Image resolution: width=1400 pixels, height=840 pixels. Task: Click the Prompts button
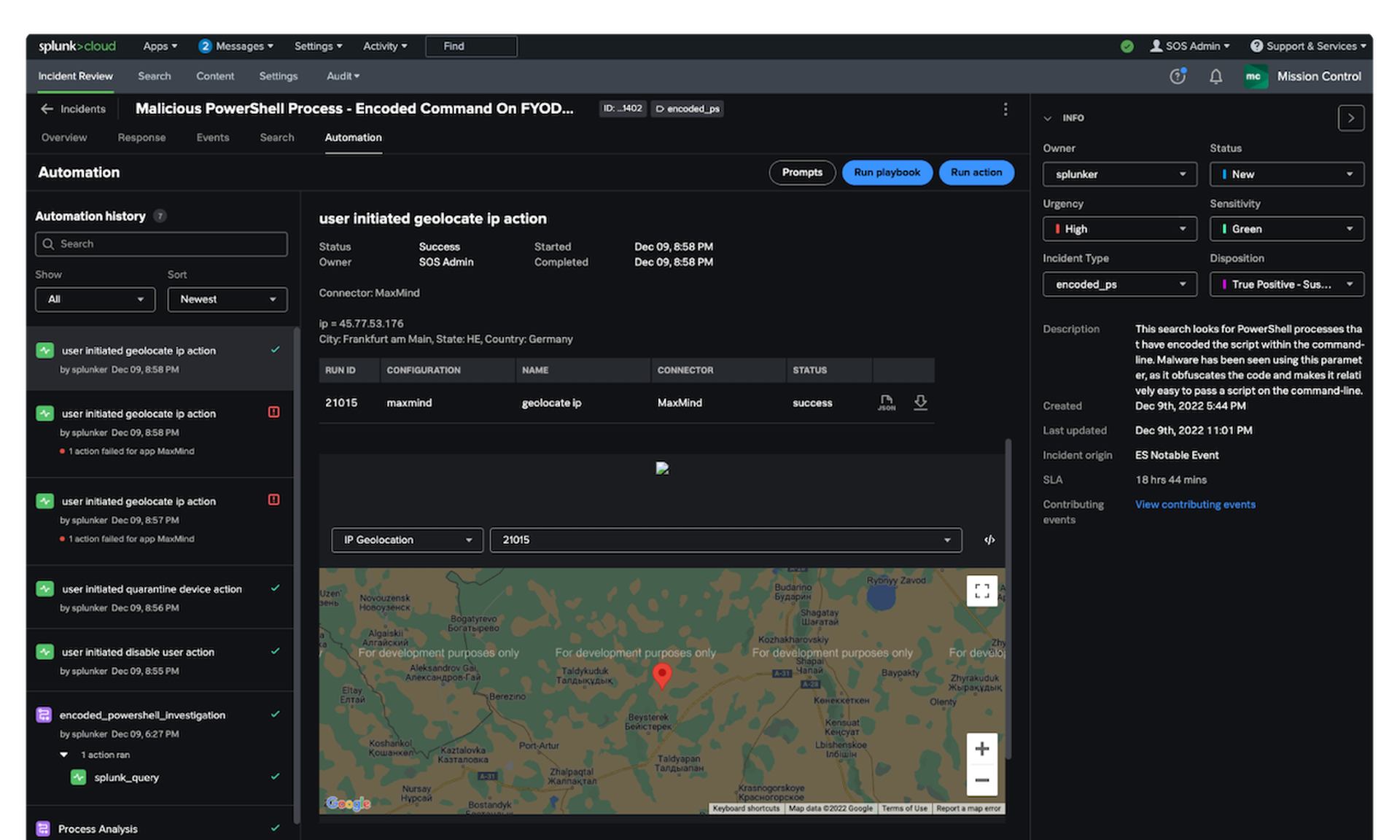click(802, 173)
